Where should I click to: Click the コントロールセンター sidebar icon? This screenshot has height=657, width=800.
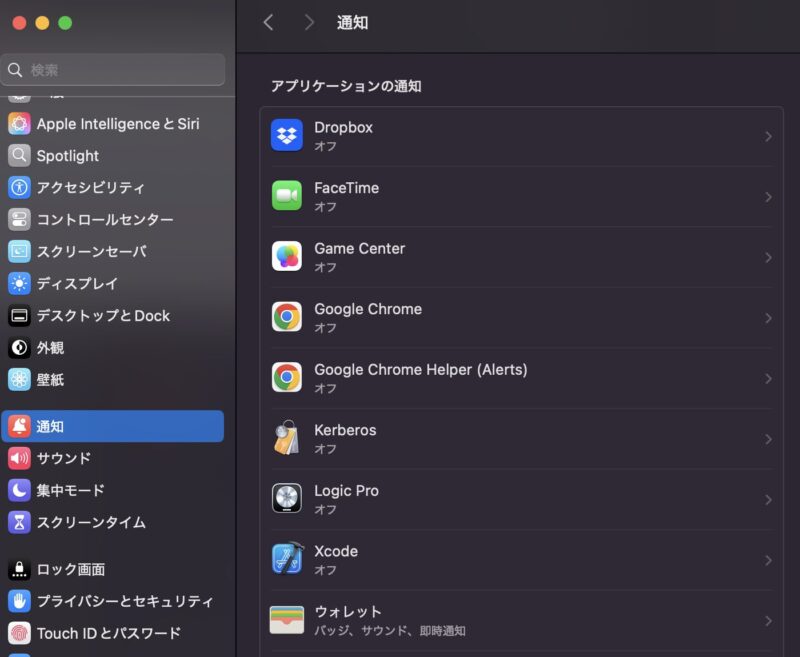pos(19,220)
